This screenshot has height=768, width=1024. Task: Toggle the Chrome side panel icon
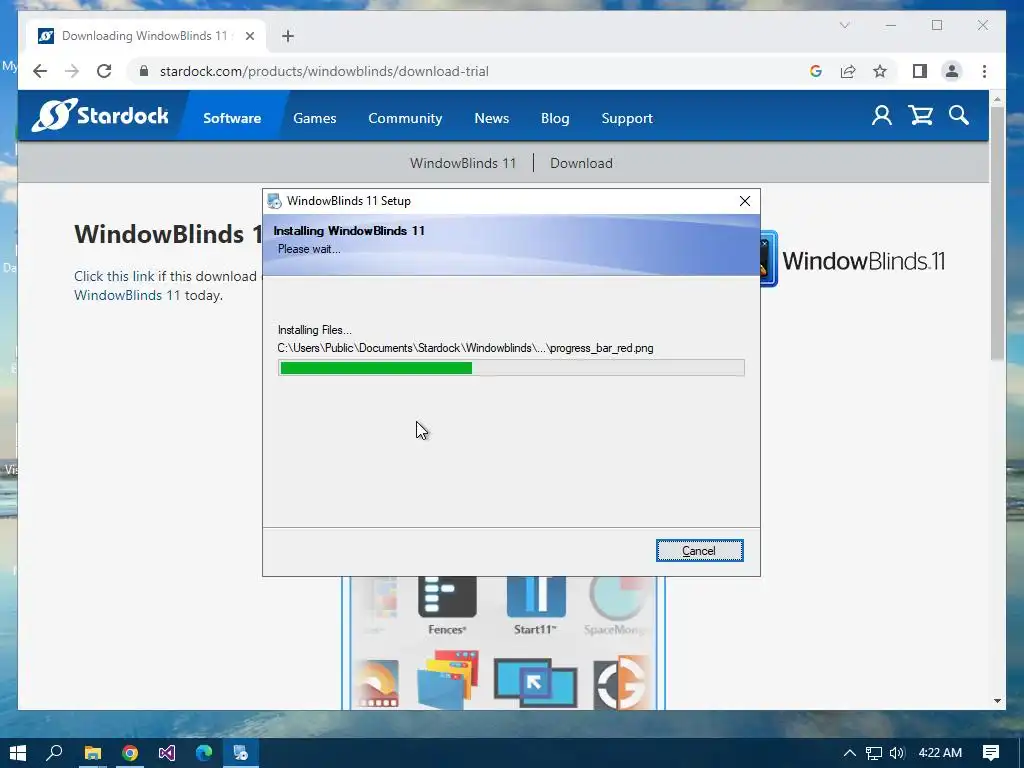pyautogui.click(x=920, y=71)
